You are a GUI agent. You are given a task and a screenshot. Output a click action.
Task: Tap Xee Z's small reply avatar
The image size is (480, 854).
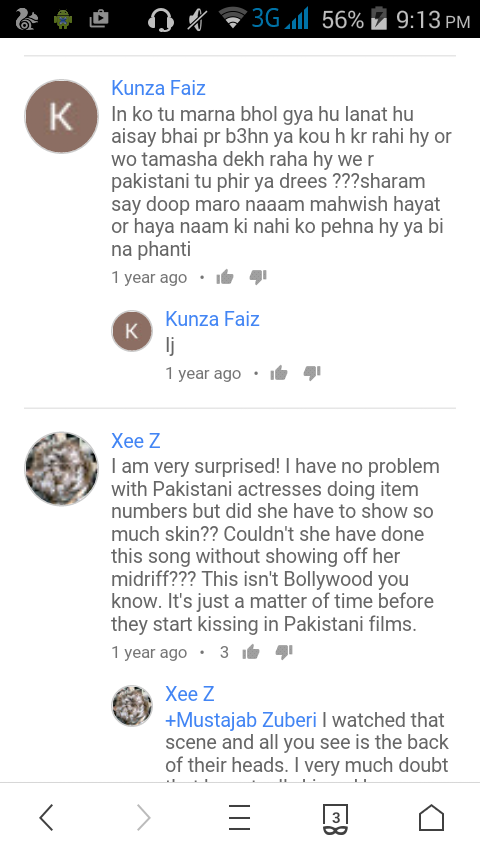(132, 706)
